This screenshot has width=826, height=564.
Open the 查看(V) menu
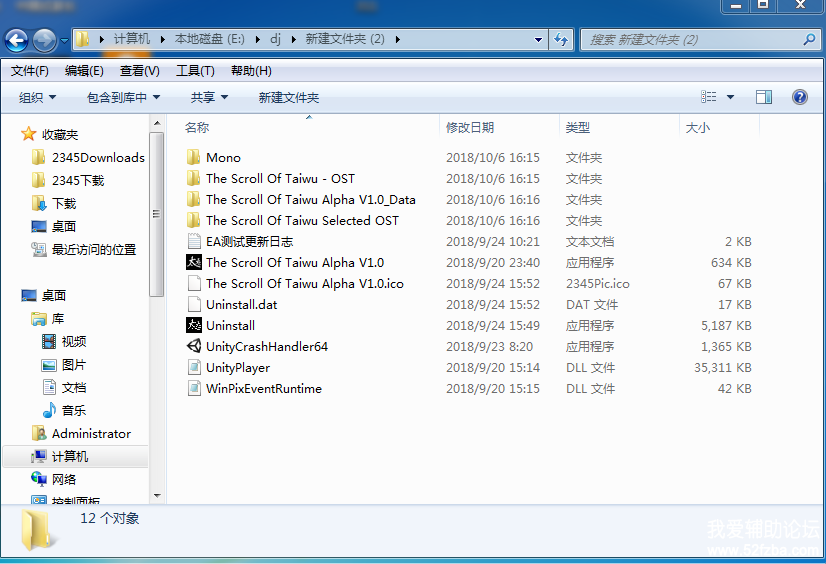click(x=140, y=71)
